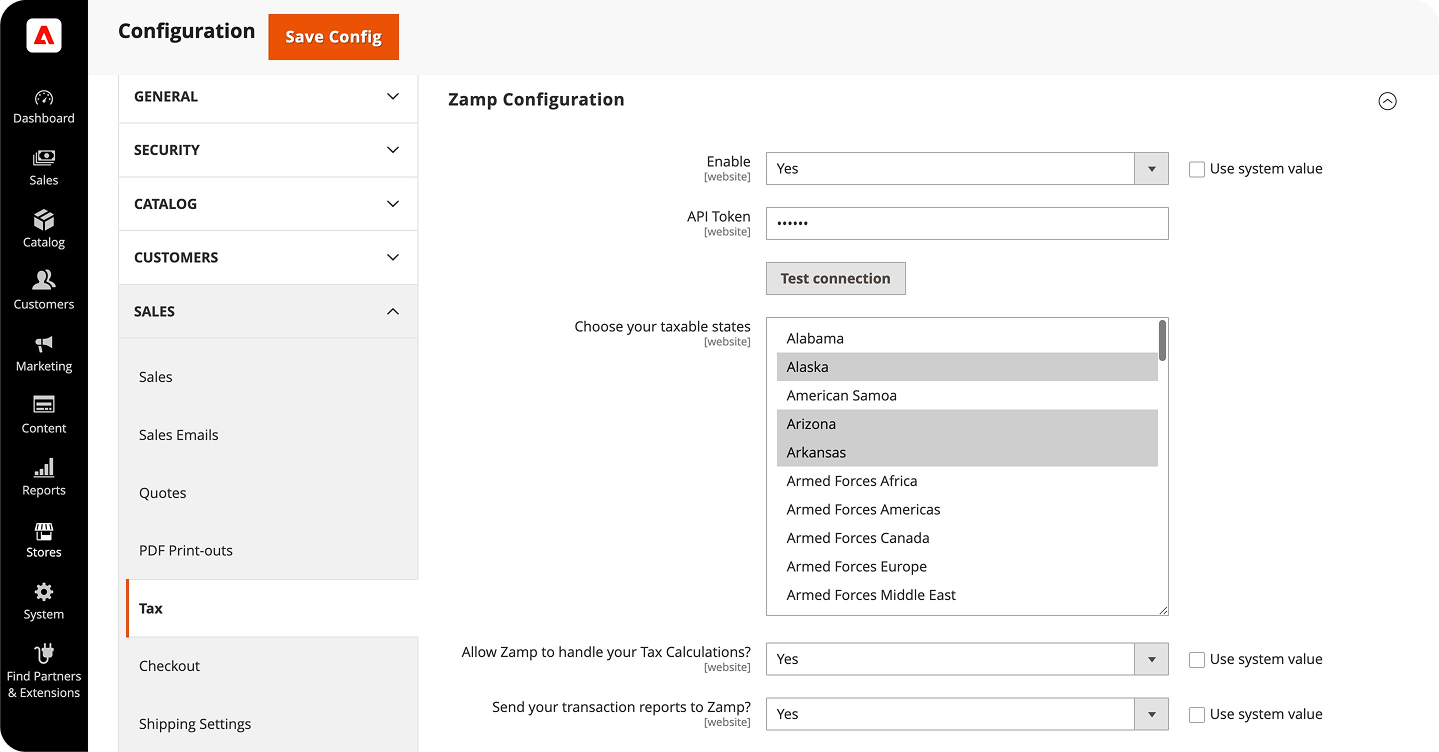
Task: Expand the SECURITY config group
Action: (268, 150)
